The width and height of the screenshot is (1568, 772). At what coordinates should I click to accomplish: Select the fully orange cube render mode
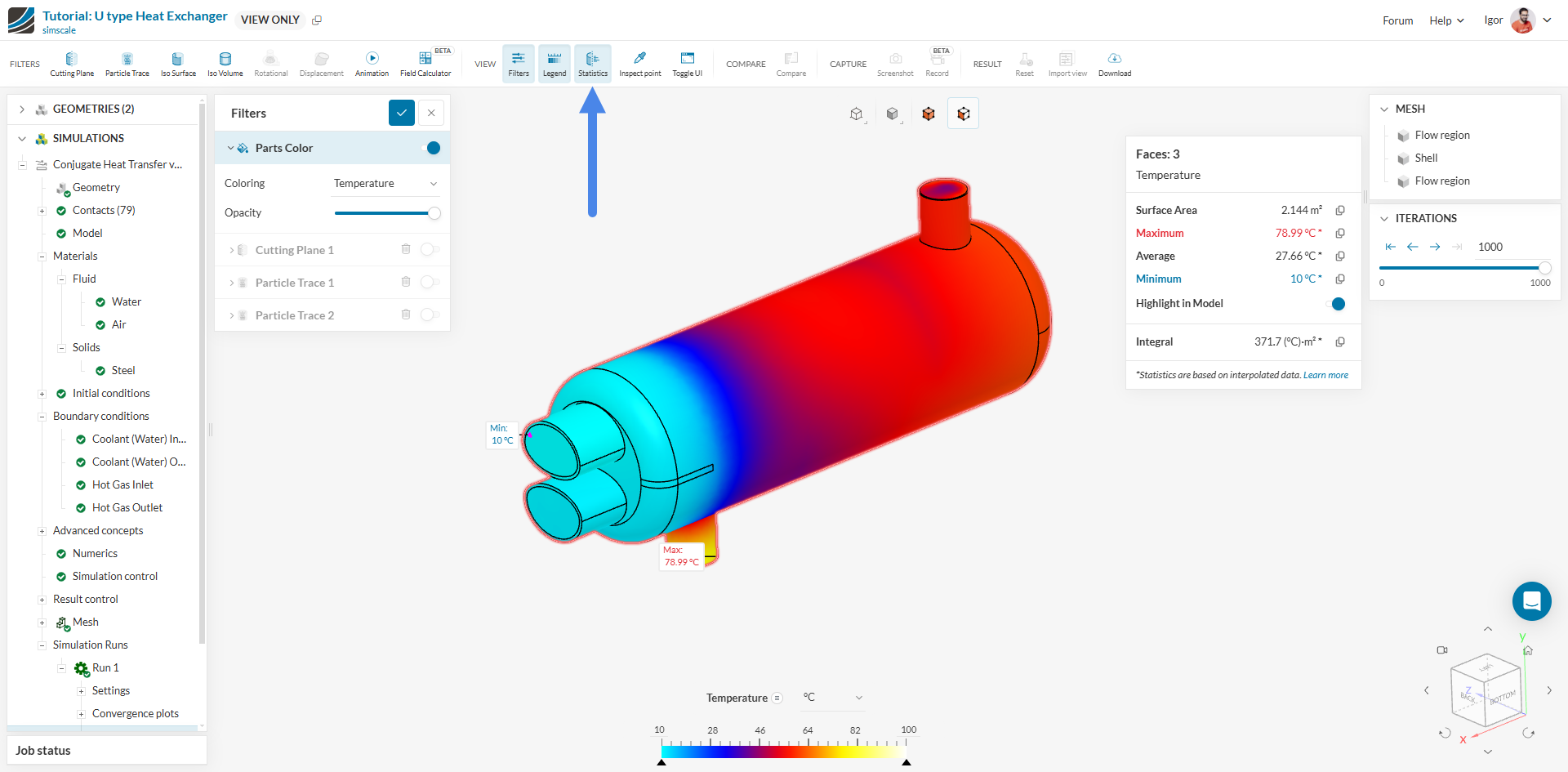click(x=928, y=114)
